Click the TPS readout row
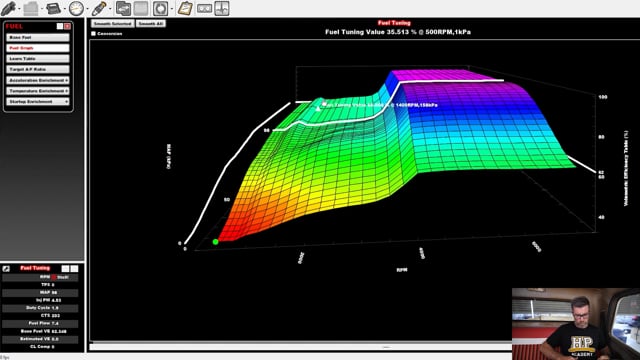Image resolution: width=640 pixels, height=360 pixels. 40,284
